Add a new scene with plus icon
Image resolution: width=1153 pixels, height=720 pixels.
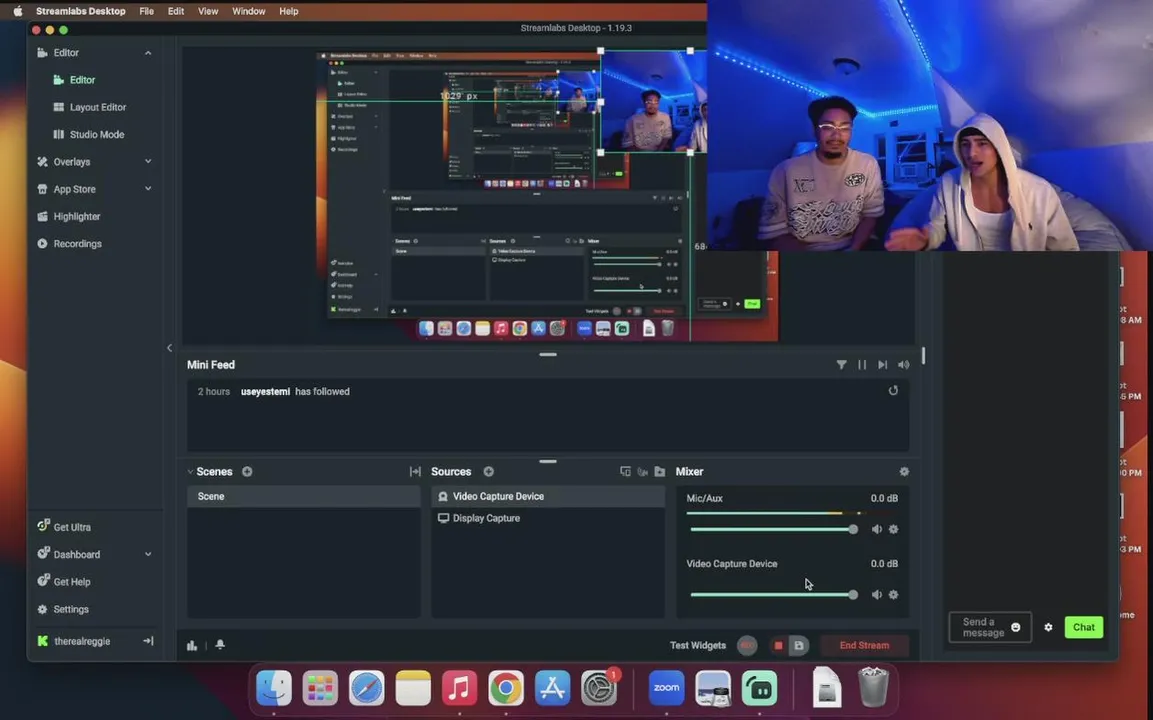coord(247,471)
